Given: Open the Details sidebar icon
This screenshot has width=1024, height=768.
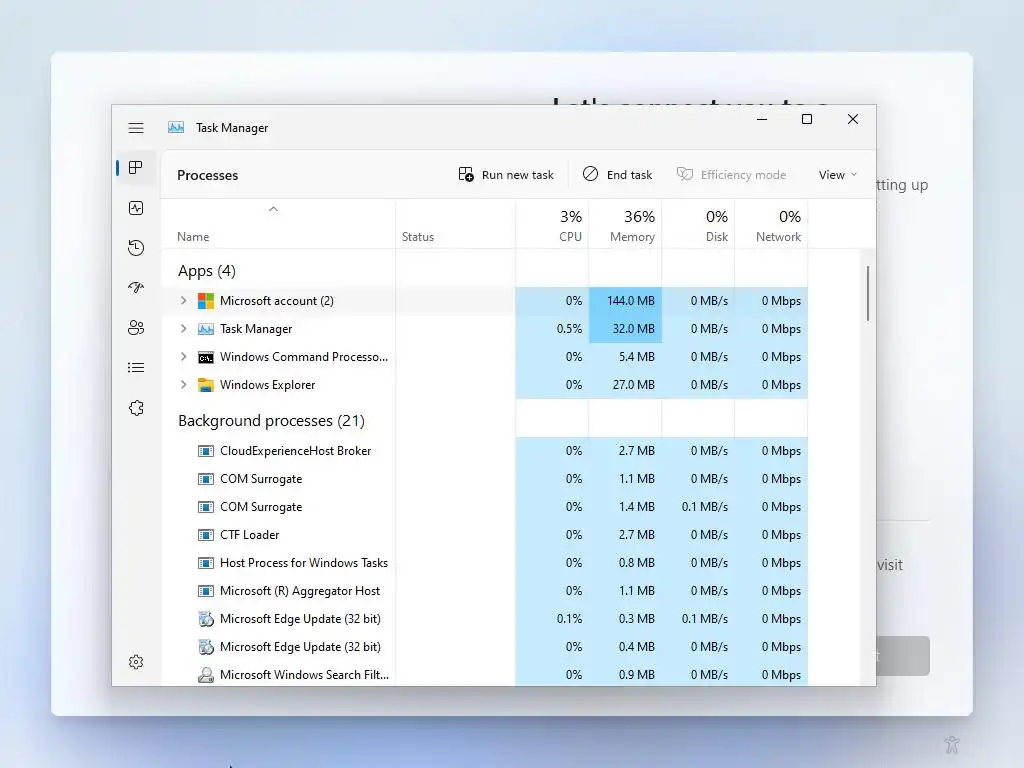Looking at the screenshot, I should click(x=136, y=368).
